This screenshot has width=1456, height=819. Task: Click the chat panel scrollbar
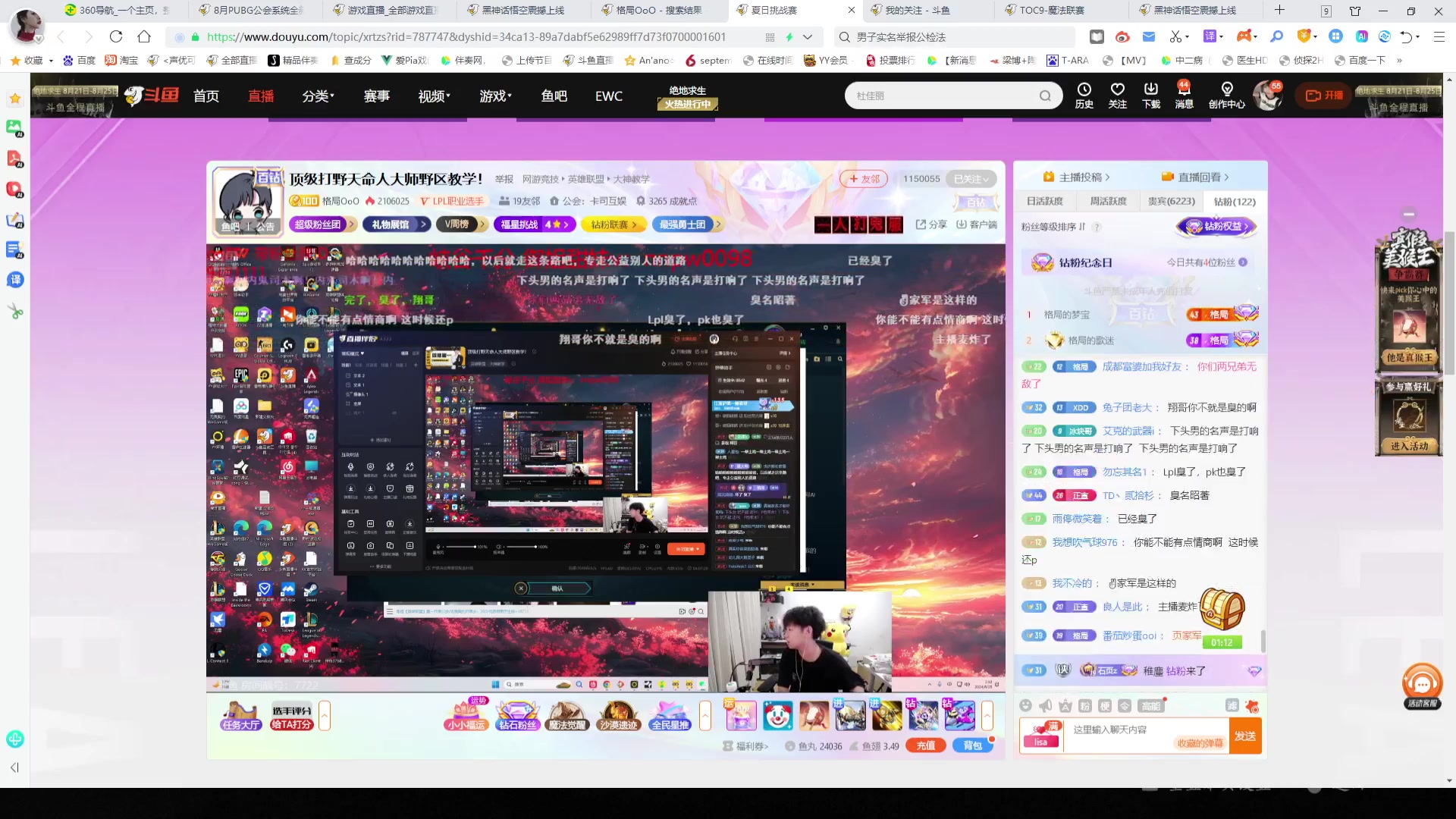click(x=1263, y=641)
